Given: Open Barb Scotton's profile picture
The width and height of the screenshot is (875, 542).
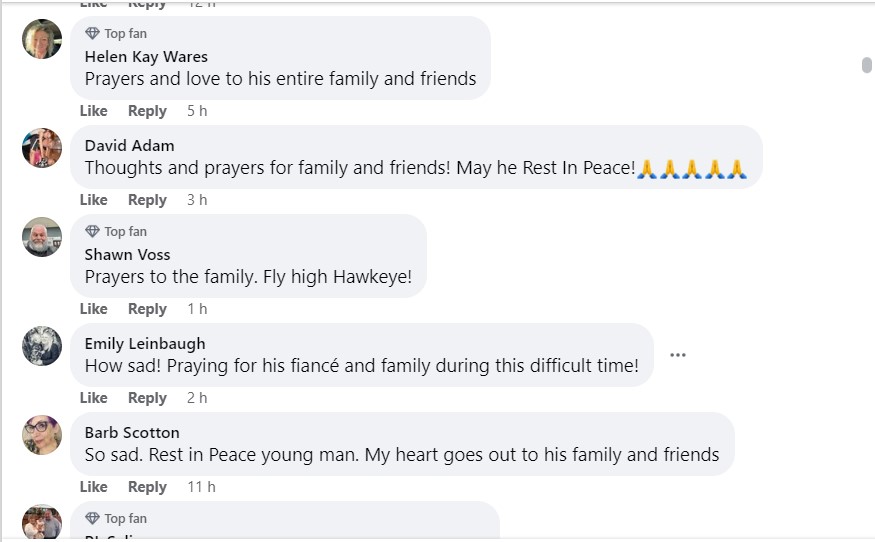Looking at the screenshot, I should (42, 435).
